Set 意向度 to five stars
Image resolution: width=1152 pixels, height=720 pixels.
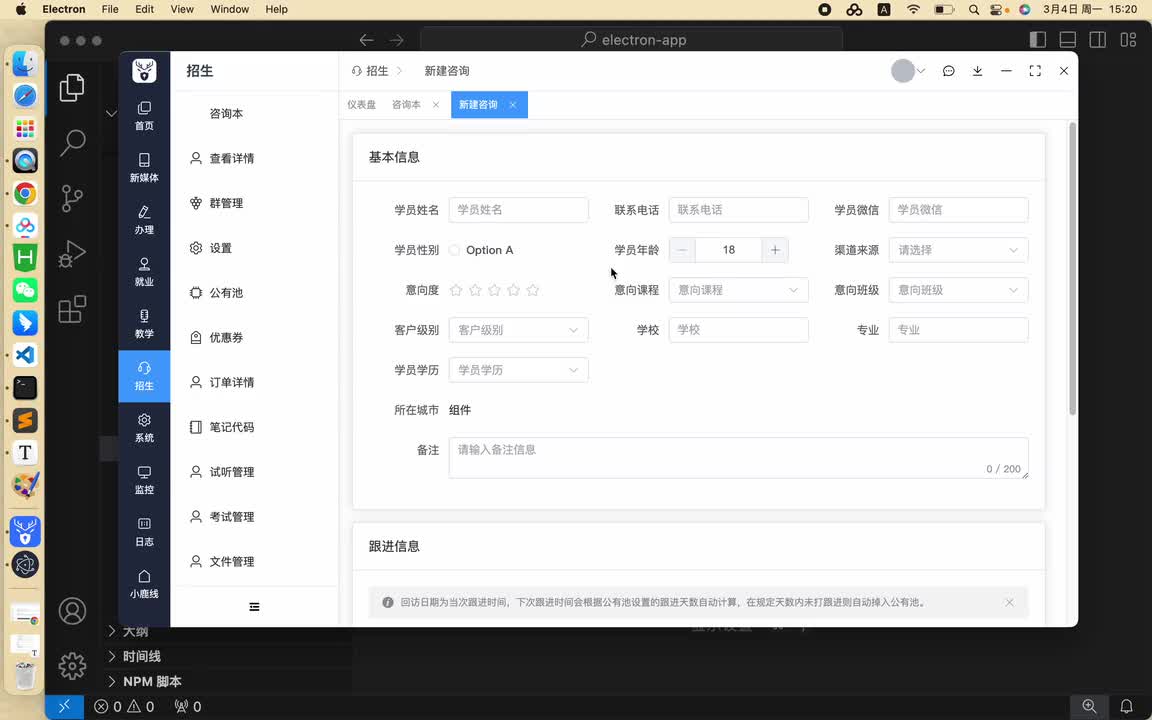(533, 290)
